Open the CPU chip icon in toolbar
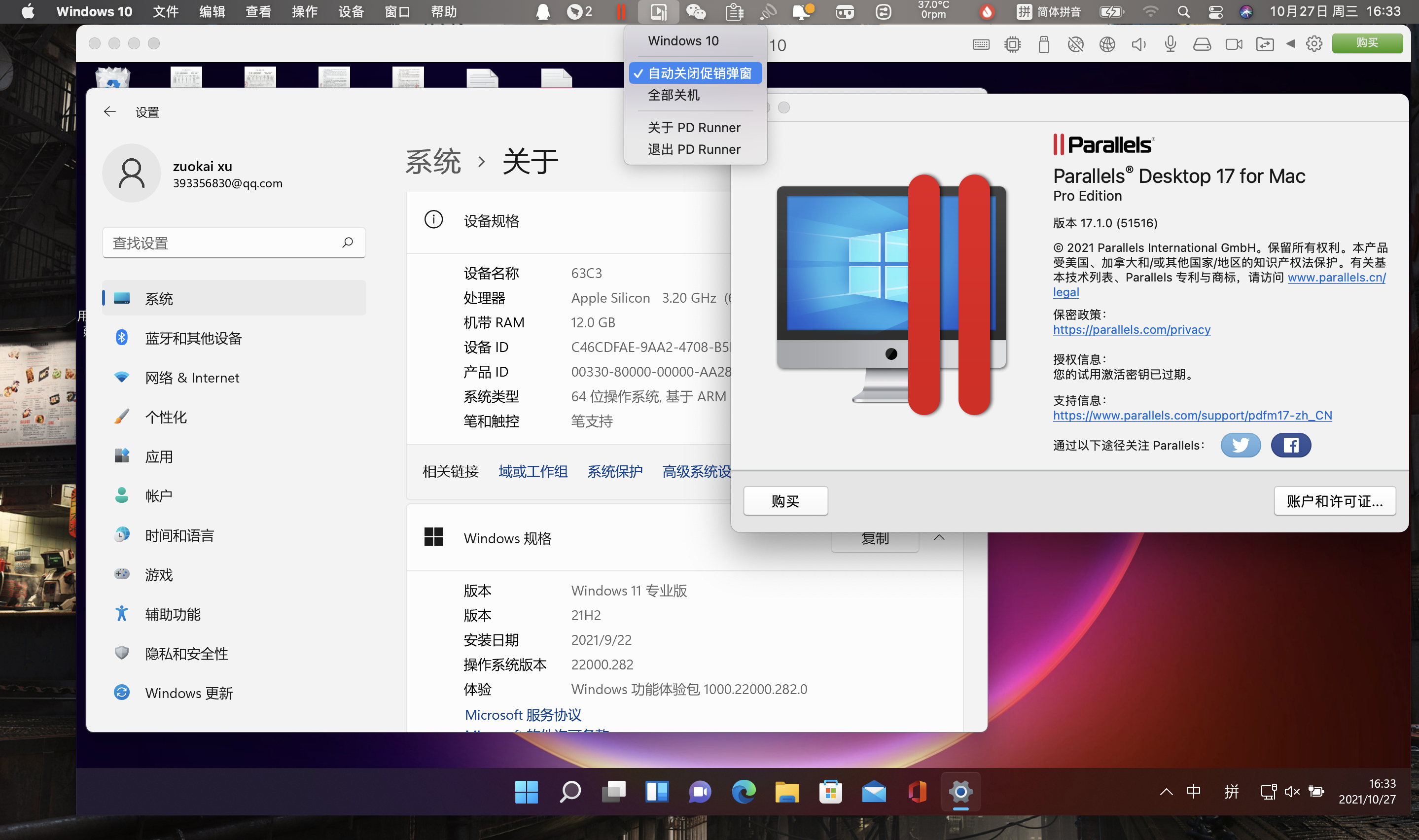Image resolution: width=1419 pixels, height=840 pixels. coord(1012,44)
